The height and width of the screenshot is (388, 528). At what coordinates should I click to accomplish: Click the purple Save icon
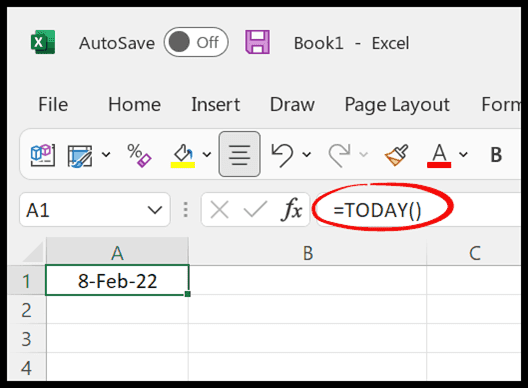tap(257, 42)
